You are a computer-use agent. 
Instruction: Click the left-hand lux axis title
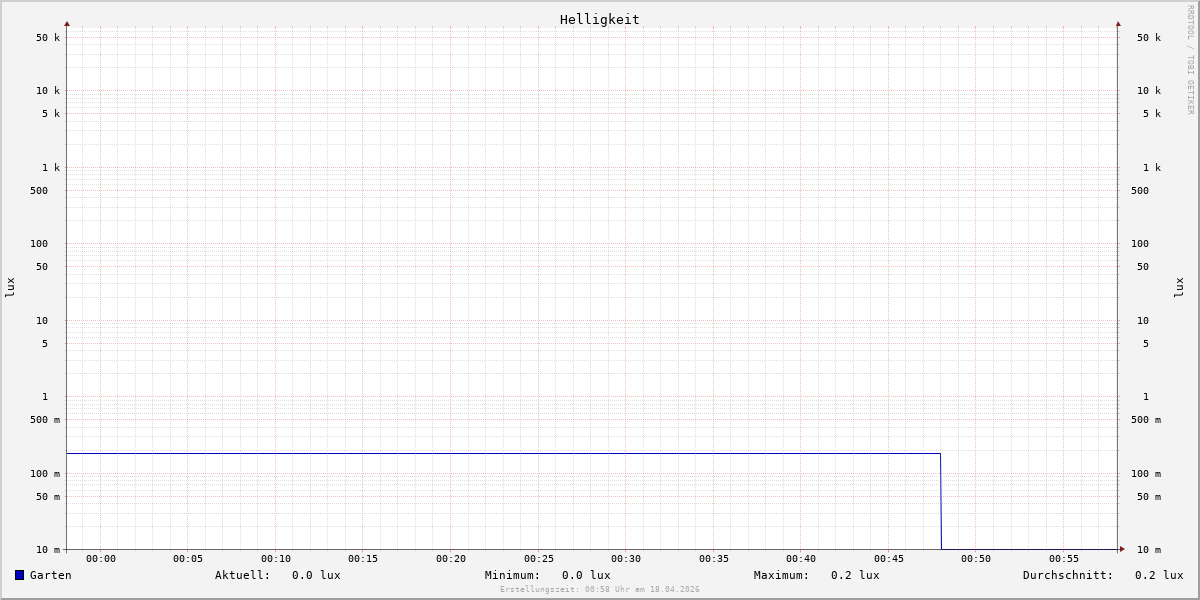pyautogui.click(x=10, y=288)
